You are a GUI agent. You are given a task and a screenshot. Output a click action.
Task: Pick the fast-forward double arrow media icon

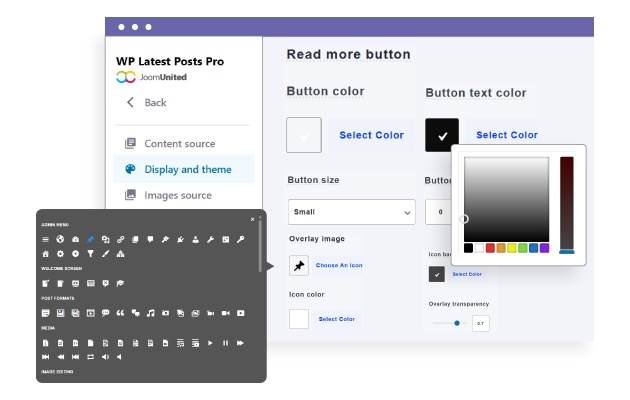[x=240, y=343]
